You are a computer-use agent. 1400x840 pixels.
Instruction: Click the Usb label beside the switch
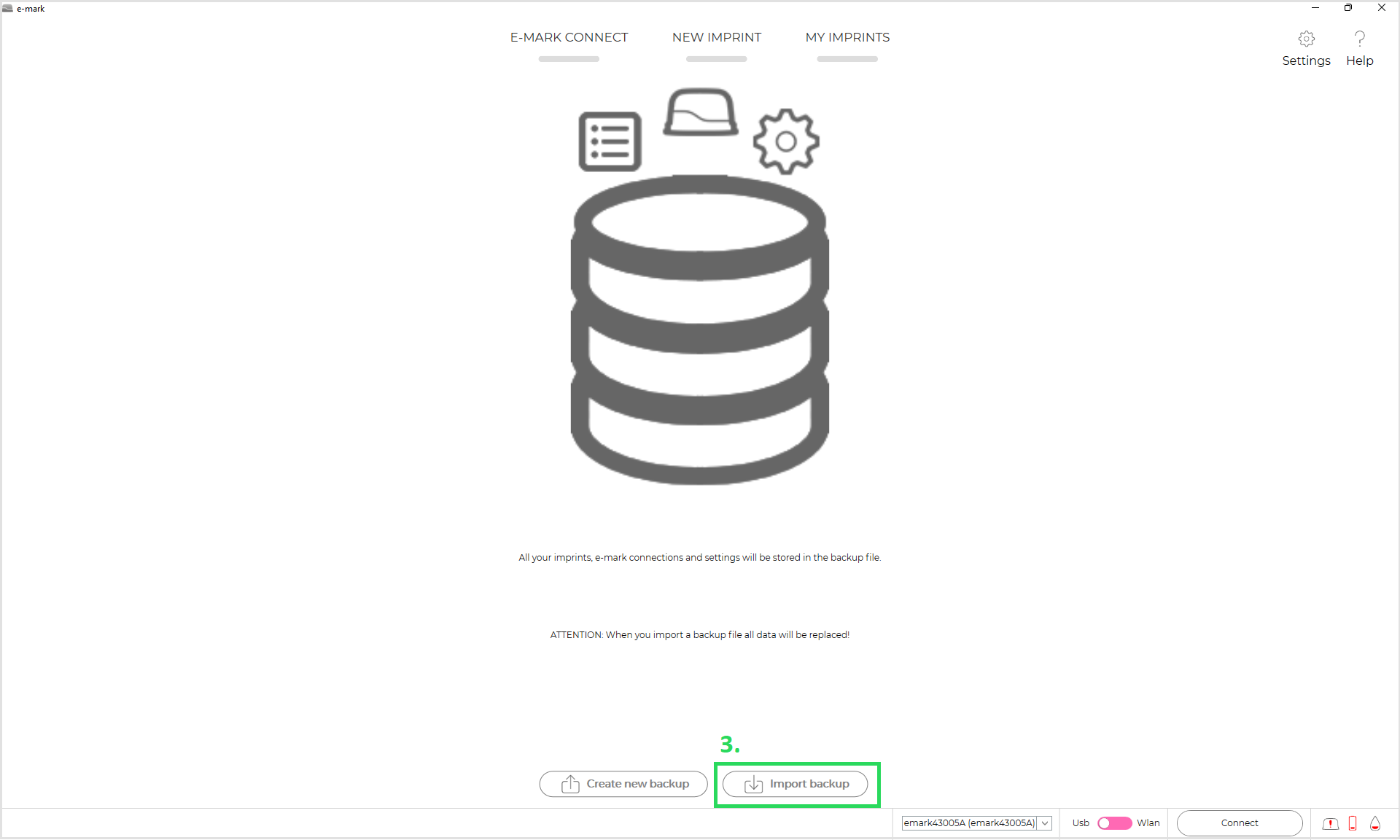click(x=1081, y=823)
